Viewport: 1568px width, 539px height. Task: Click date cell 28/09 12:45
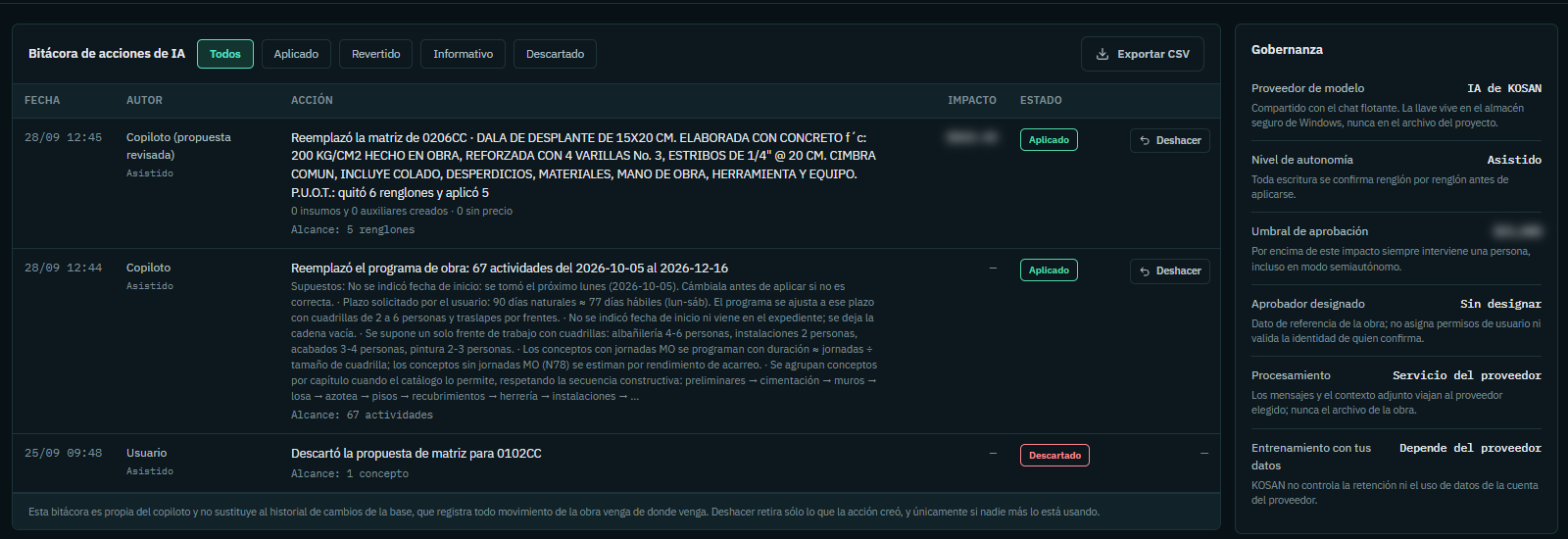63,137
